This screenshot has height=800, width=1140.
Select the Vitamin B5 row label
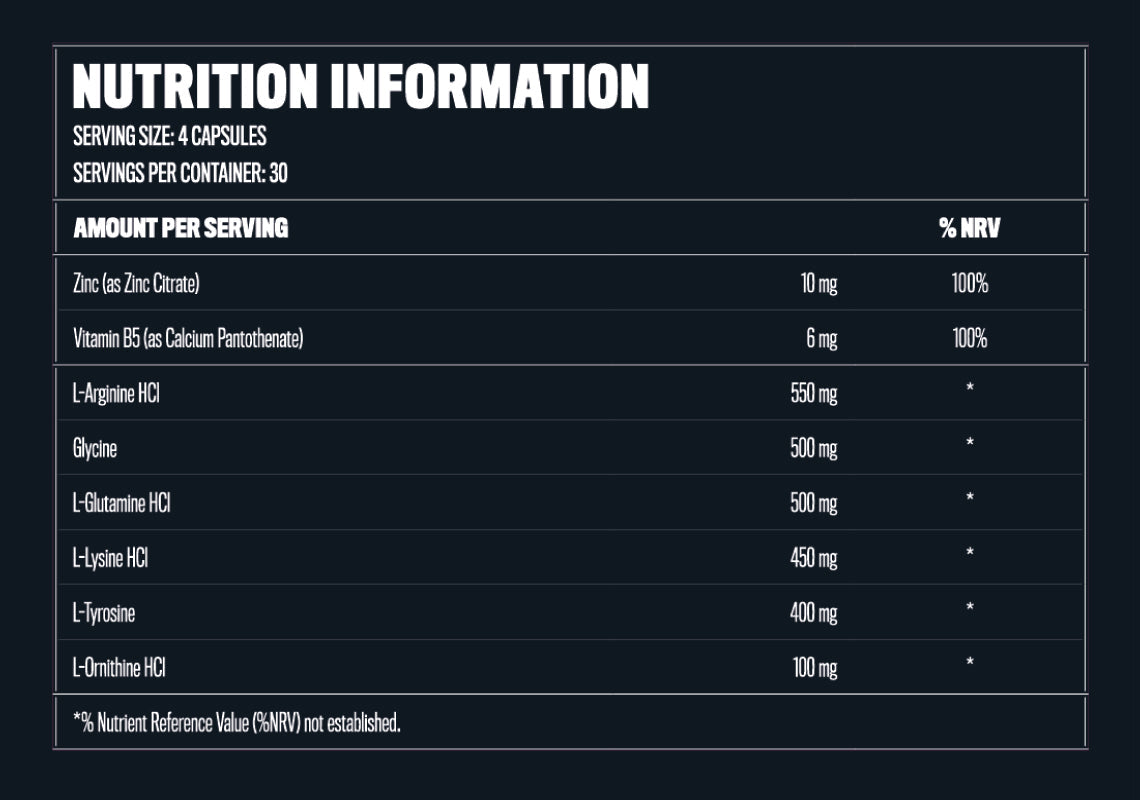click(188, 339)
